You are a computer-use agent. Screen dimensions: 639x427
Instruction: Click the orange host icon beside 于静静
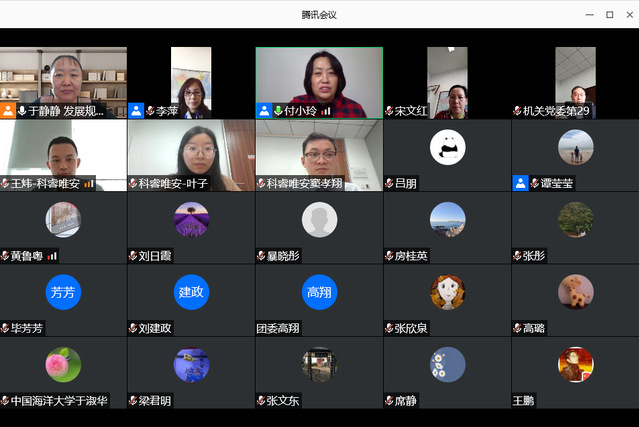8,111
